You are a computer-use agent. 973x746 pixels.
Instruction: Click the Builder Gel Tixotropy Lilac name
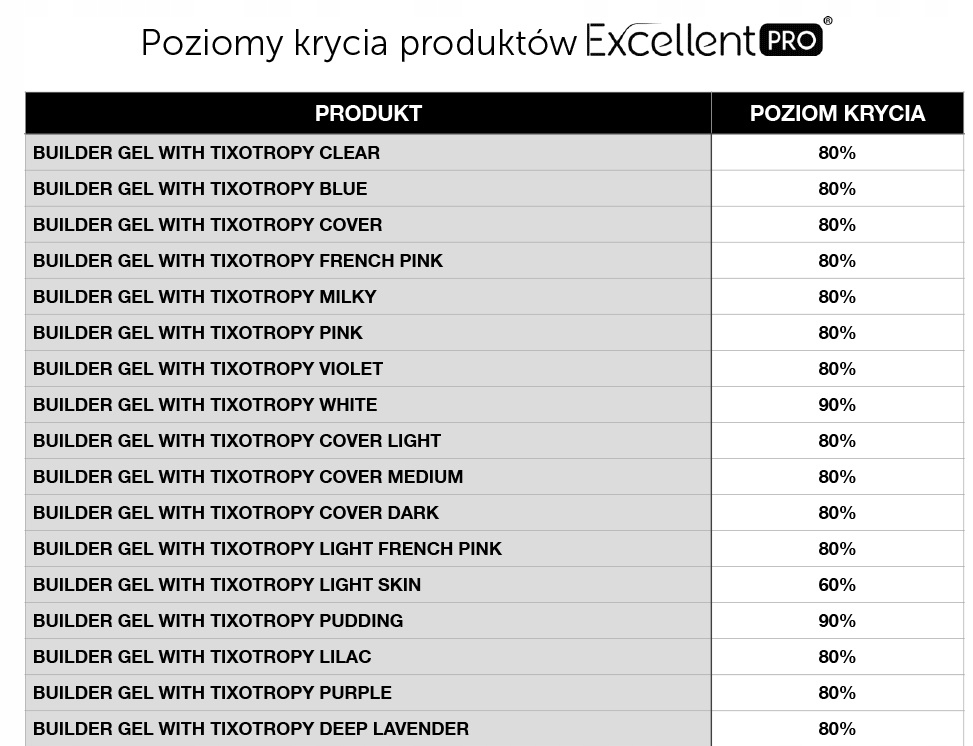202,657
